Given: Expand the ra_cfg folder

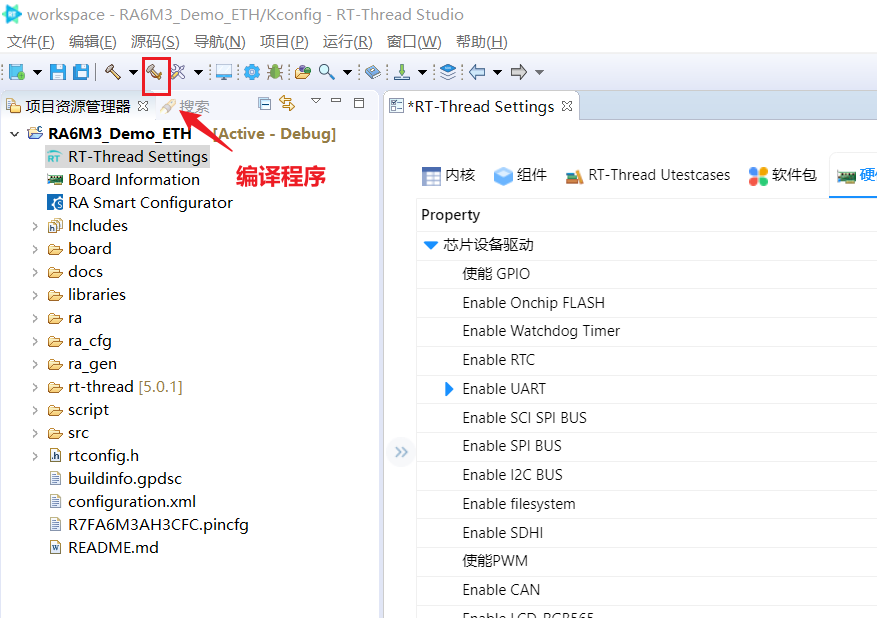Looking at the screenshot, I should [35, 341].
